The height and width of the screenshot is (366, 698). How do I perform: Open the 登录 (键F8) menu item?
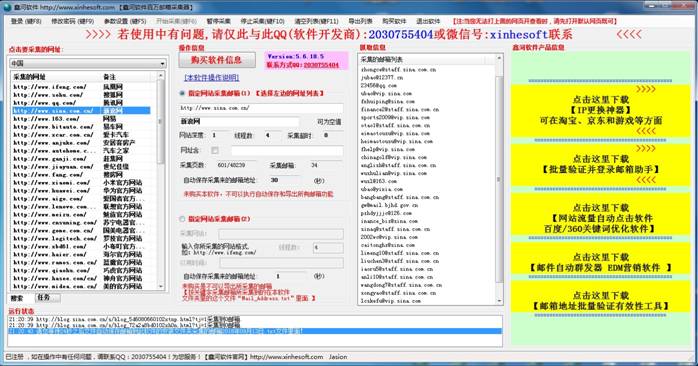25,21
